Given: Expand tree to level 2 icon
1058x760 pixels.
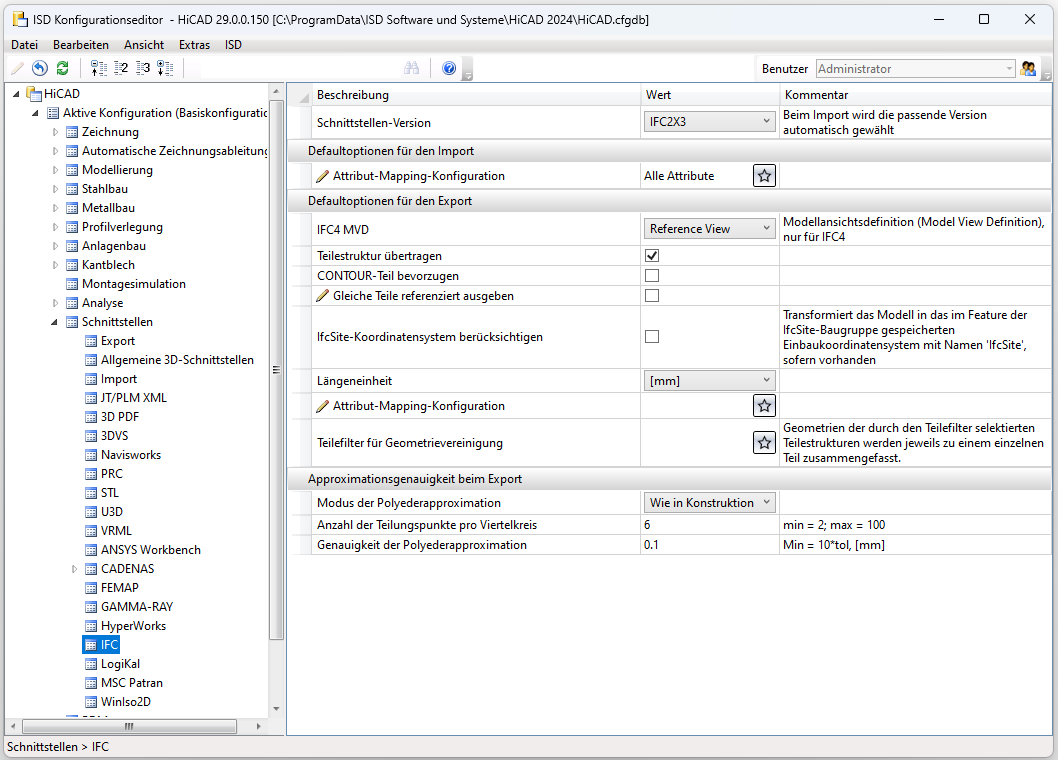Looking at the screenshot, I should [x=121, y=68].
